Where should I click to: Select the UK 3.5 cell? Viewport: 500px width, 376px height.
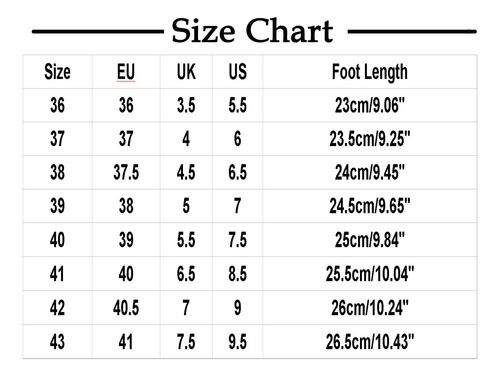coord(186,105)
